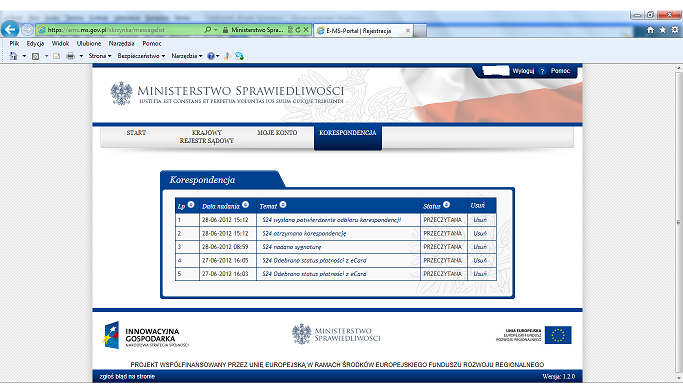Open the Ulubione menu
The height and width of the screenshot is (384, 683).
pos(89,44)
